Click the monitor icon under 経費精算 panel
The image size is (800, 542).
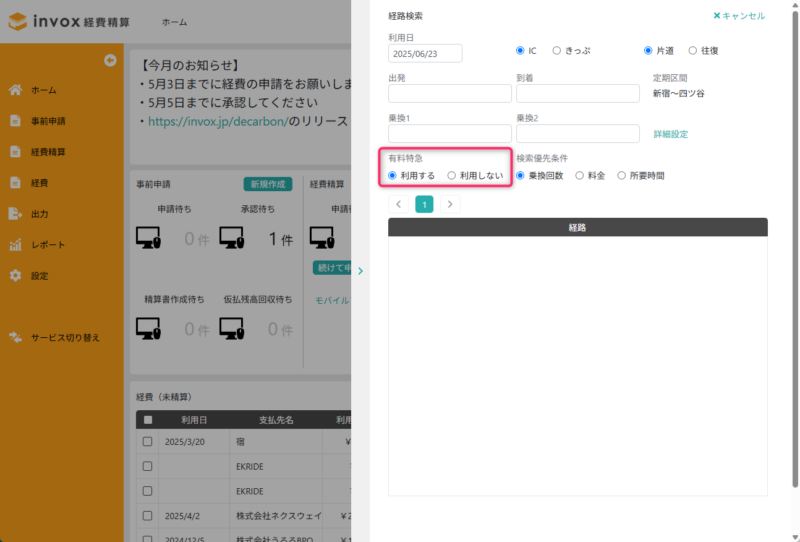(322, 238)
